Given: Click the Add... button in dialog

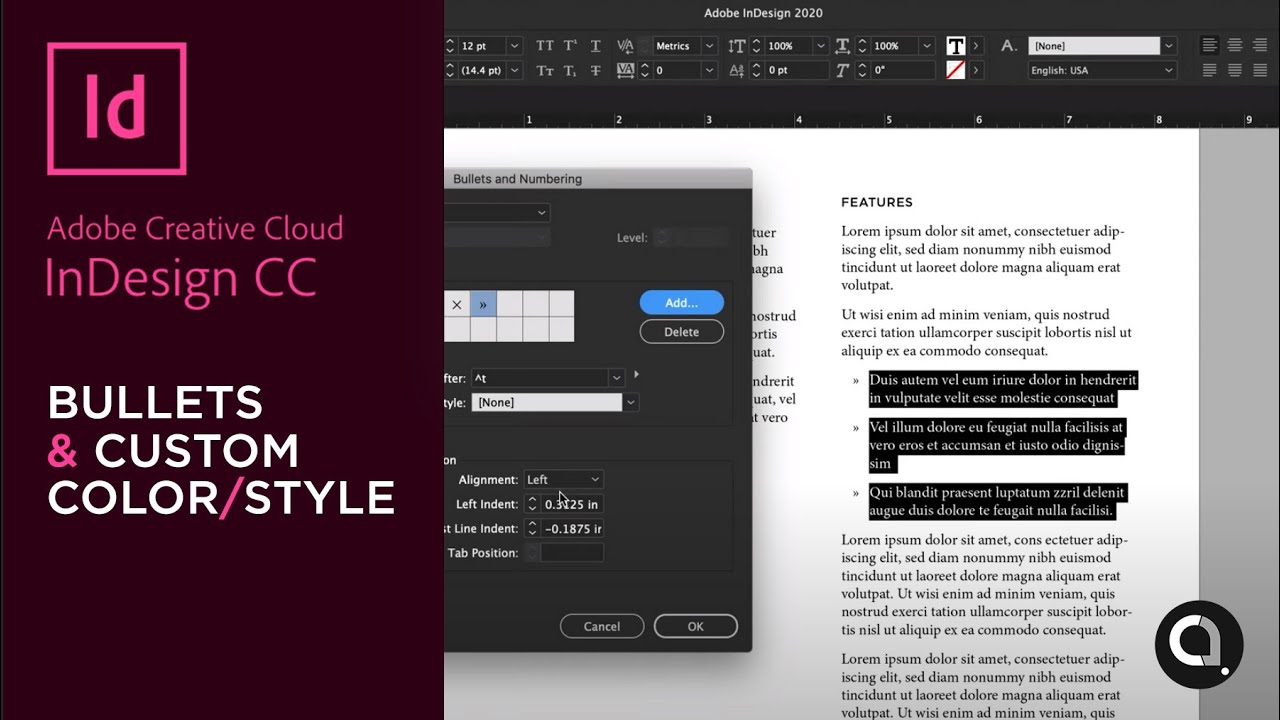Looking at the screenshot, I should [681, 303].
